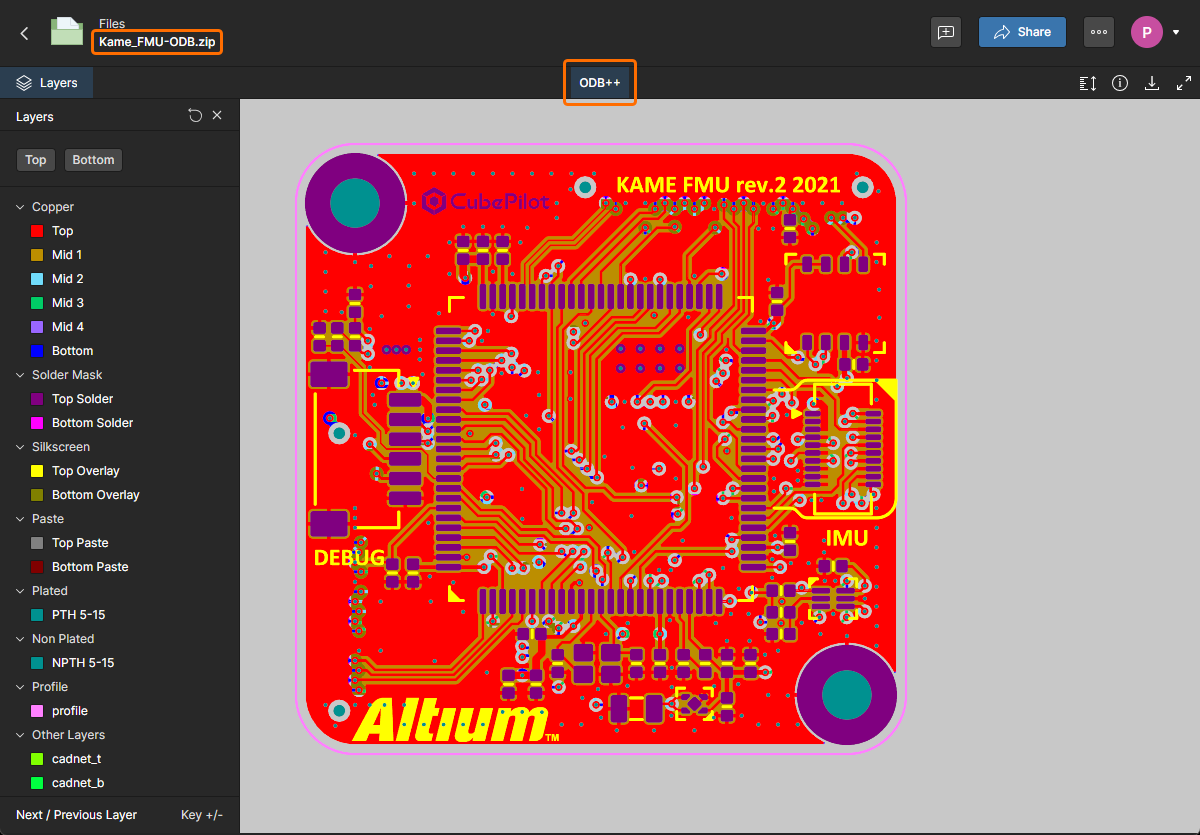Collapse the Silkscreen group

[19, 447]
